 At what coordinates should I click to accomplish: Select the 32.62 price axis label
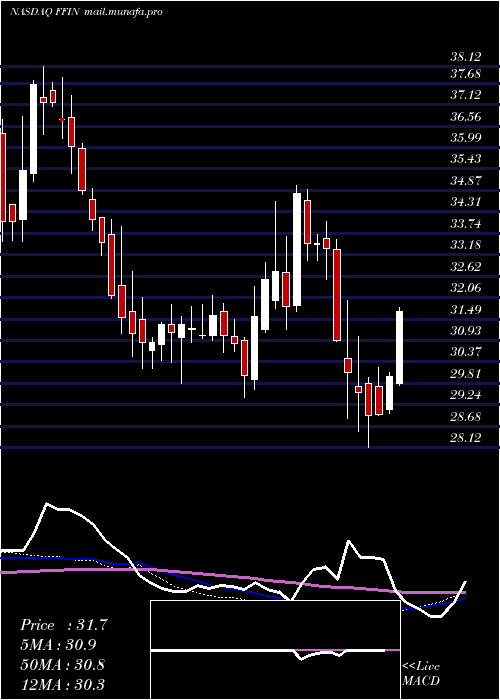click(466, 267)
